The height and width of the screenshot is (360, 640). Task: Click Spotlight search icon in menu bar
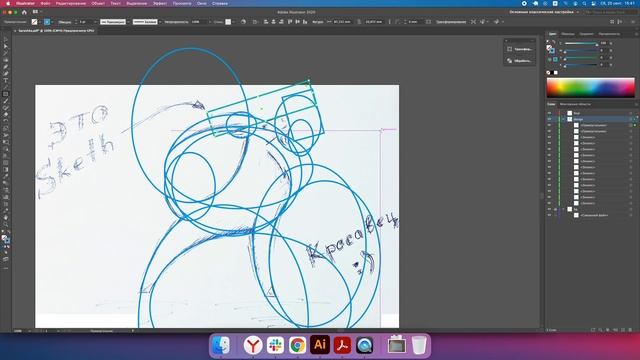point(584,3)
